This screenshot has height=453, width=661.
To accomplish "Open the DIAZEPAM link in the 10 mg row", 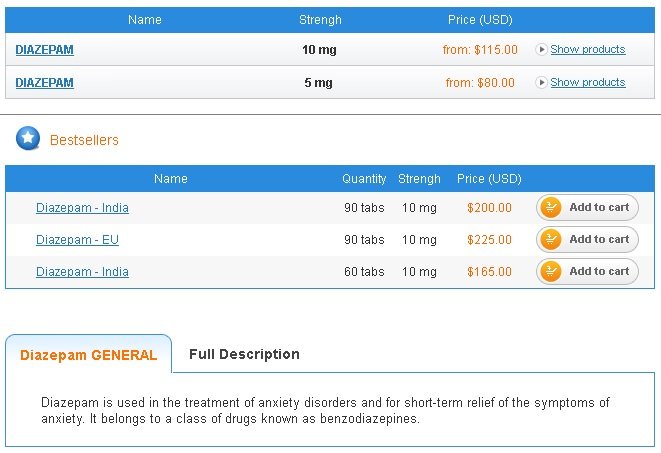I will coord(44,49).
